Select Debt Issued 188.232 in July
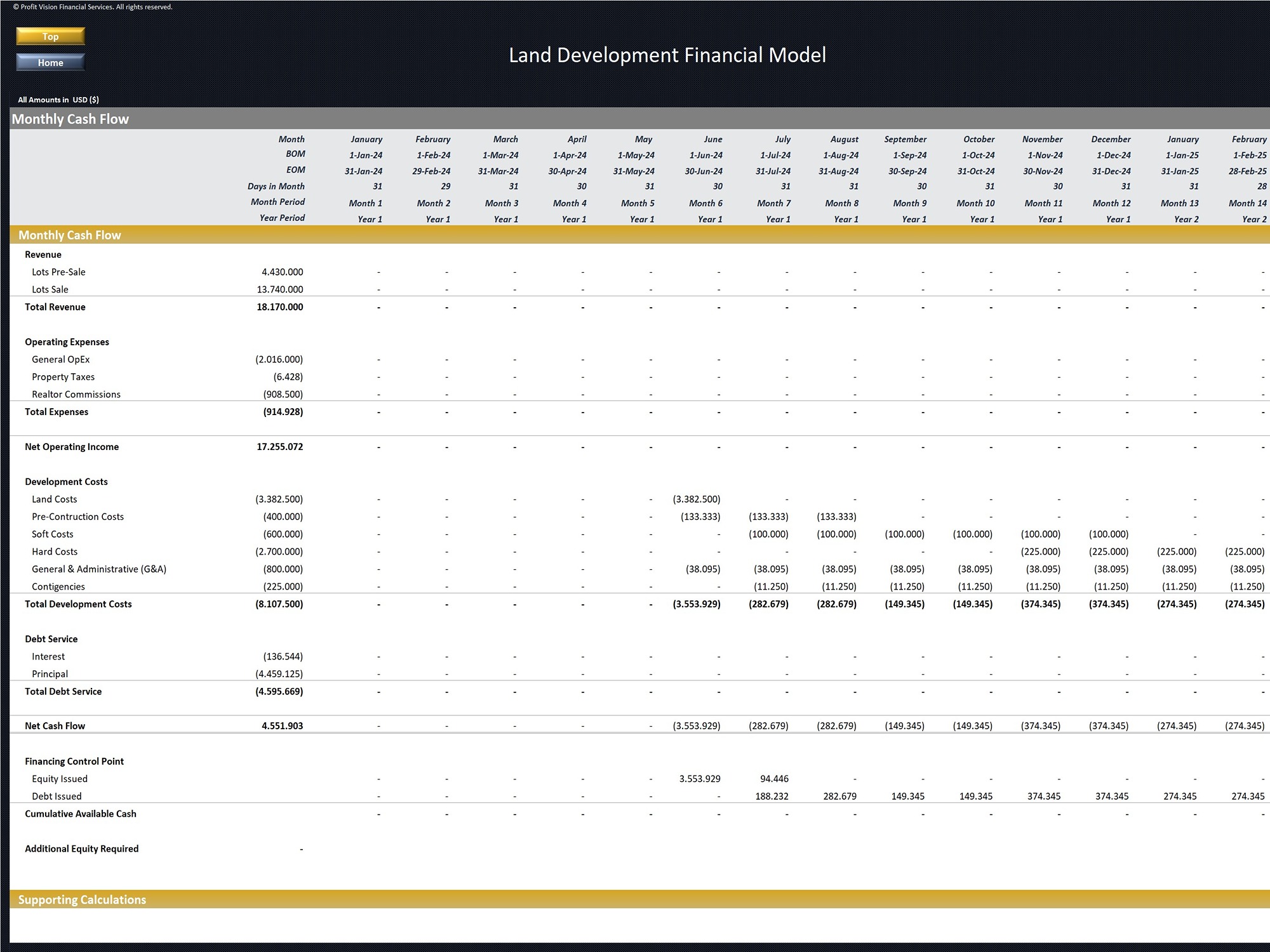Screen dimensions: 1270x952 pos(772,797)
